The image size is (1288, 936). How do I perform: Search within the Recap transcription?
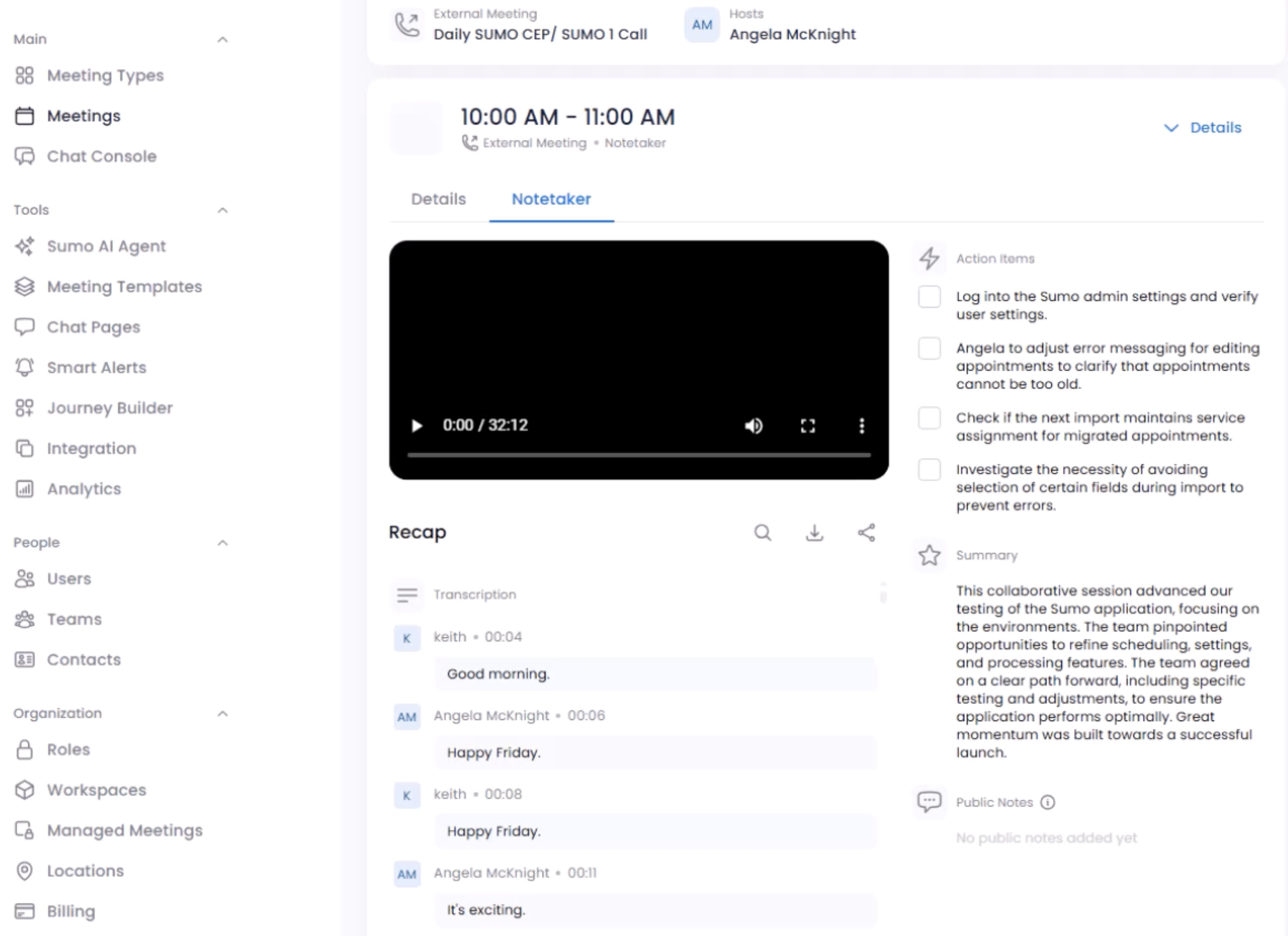pyautogui.click(x=762, y=533)
